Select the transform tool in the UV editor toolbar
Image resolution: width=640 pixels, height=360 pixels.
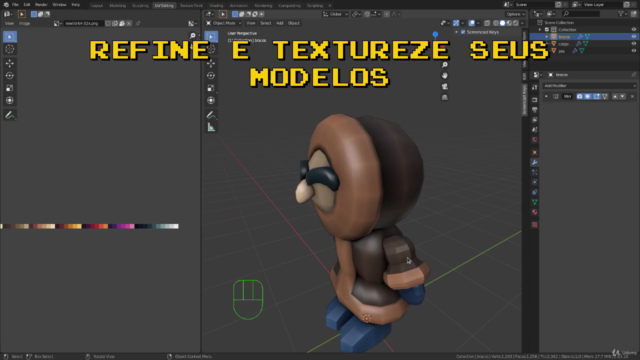pyautogui.click(x=10, y=100)
